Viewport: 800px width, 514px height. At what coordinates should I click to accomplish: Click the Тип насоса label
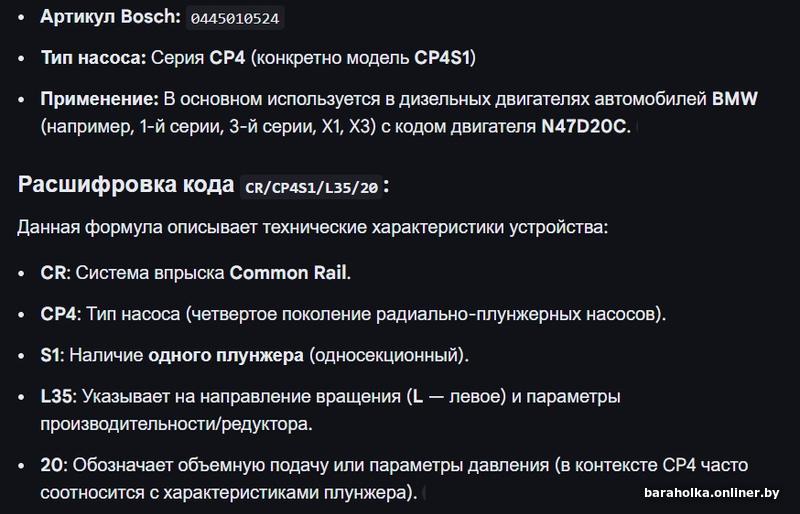coord(93,58)
